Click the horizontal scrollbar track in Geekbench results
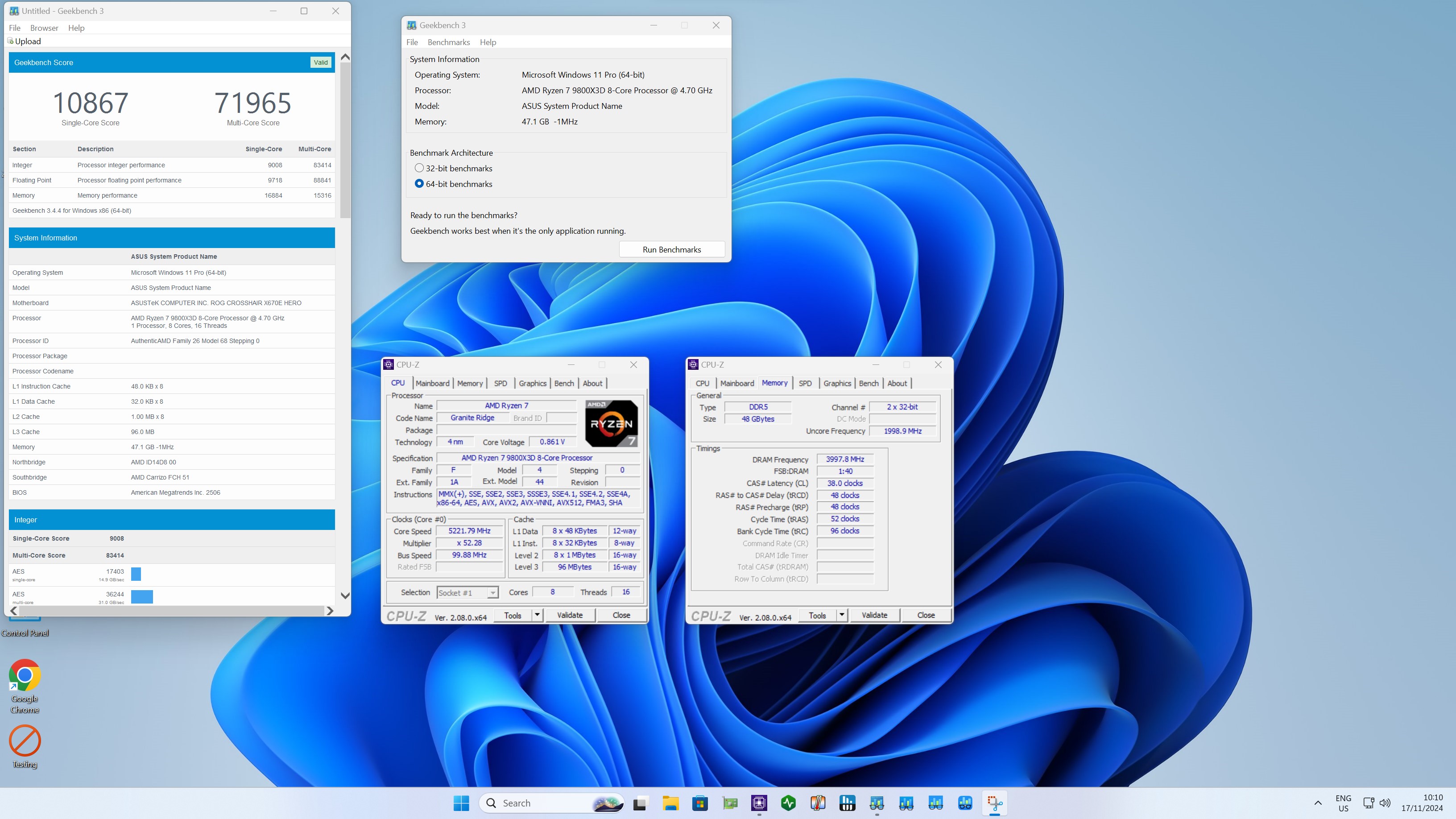 pyautogui.click(x=172, y=611)
